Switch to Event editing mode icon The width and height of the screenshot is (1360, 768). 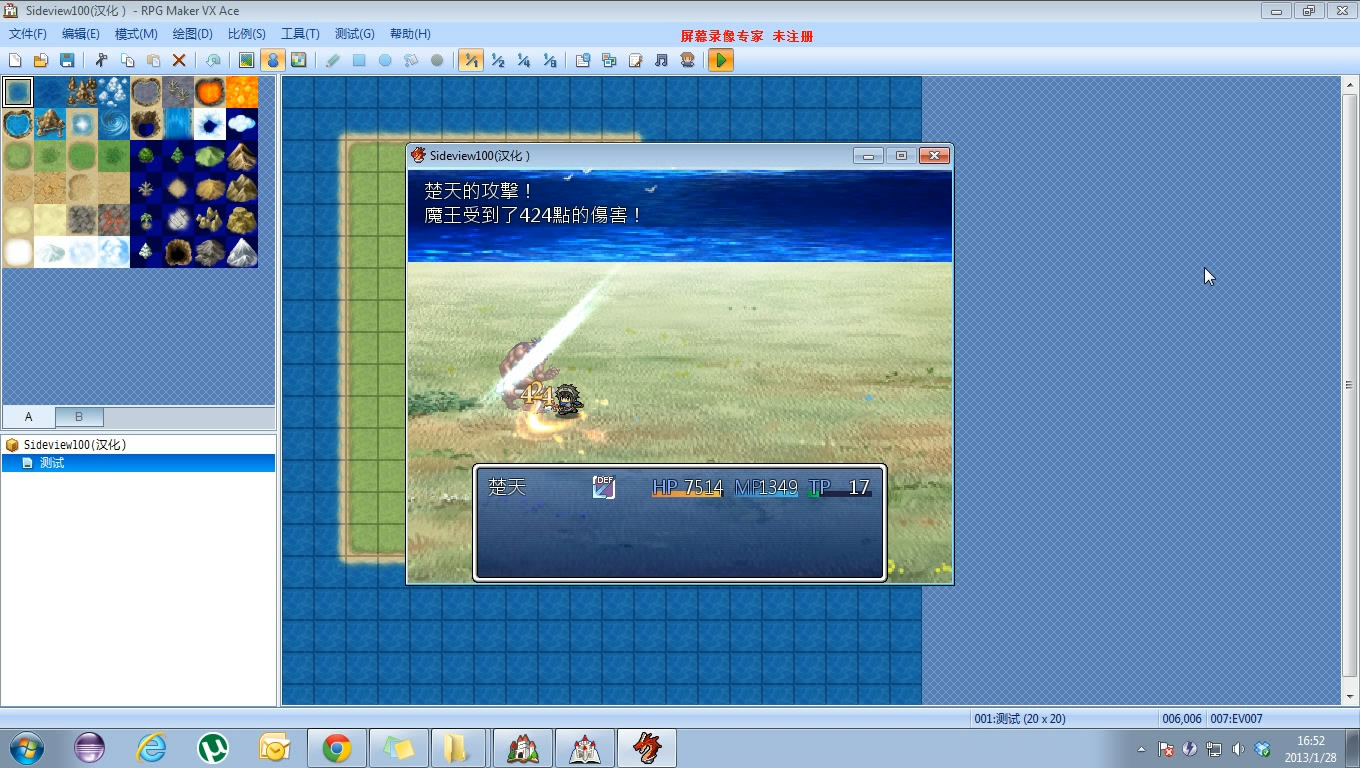(x=272, y=60)
